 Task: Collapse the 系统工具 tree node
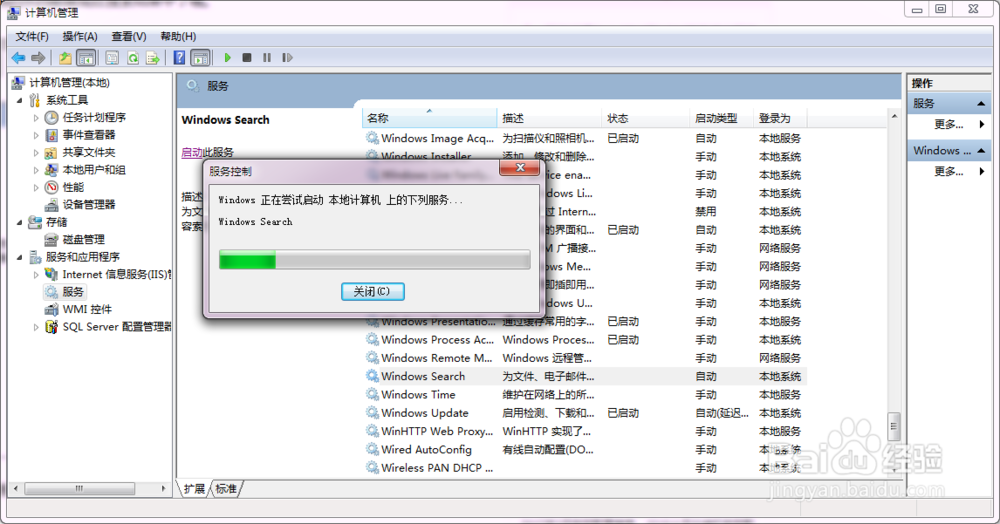coord(19,100)
